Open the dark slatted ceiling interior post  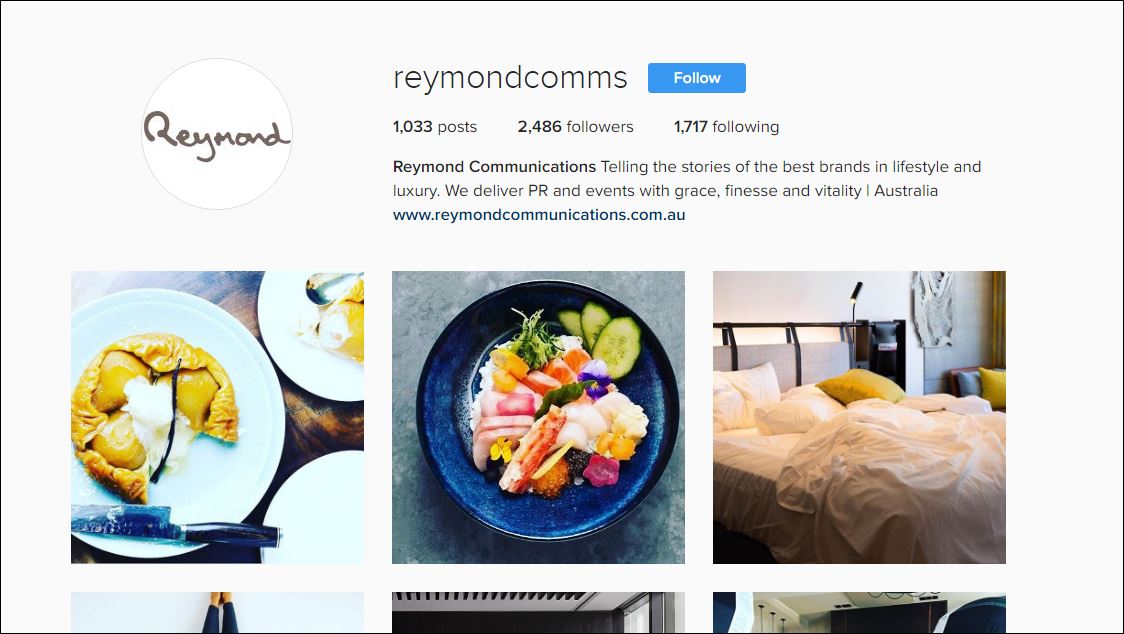tap(538, 612)
